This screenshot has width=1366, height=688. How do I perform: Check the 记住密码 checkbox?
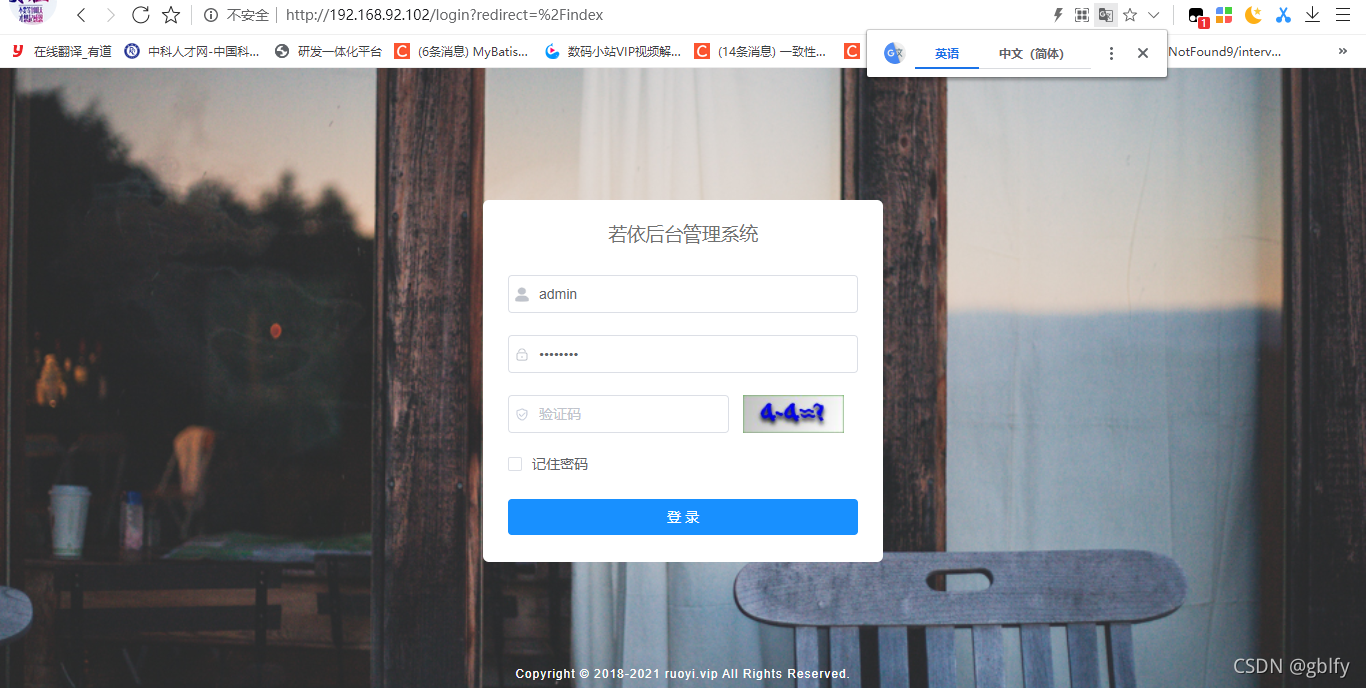[x=515, y=464]
